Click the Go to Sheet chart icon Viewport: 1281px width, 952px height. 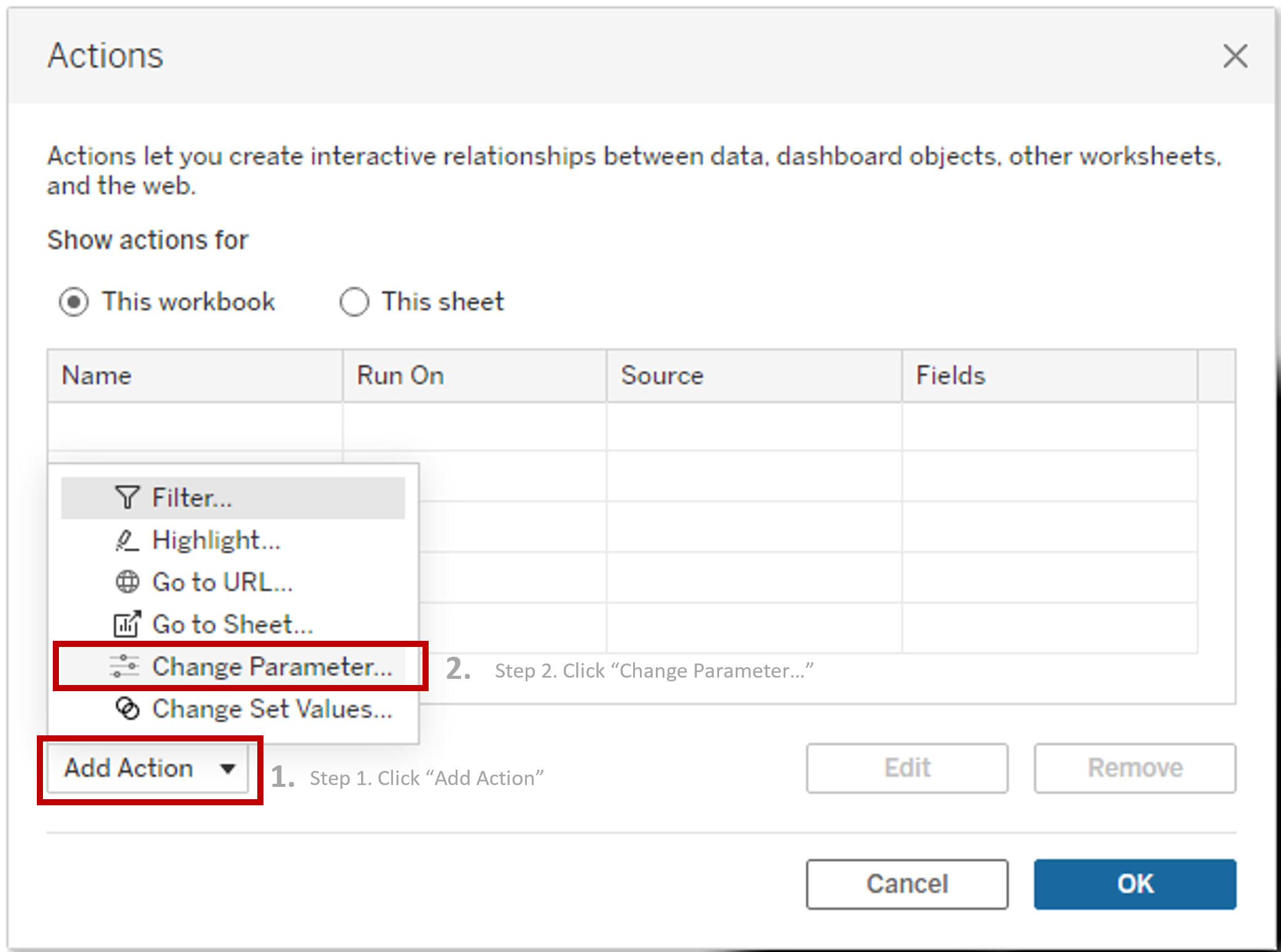tap(127, 624)
